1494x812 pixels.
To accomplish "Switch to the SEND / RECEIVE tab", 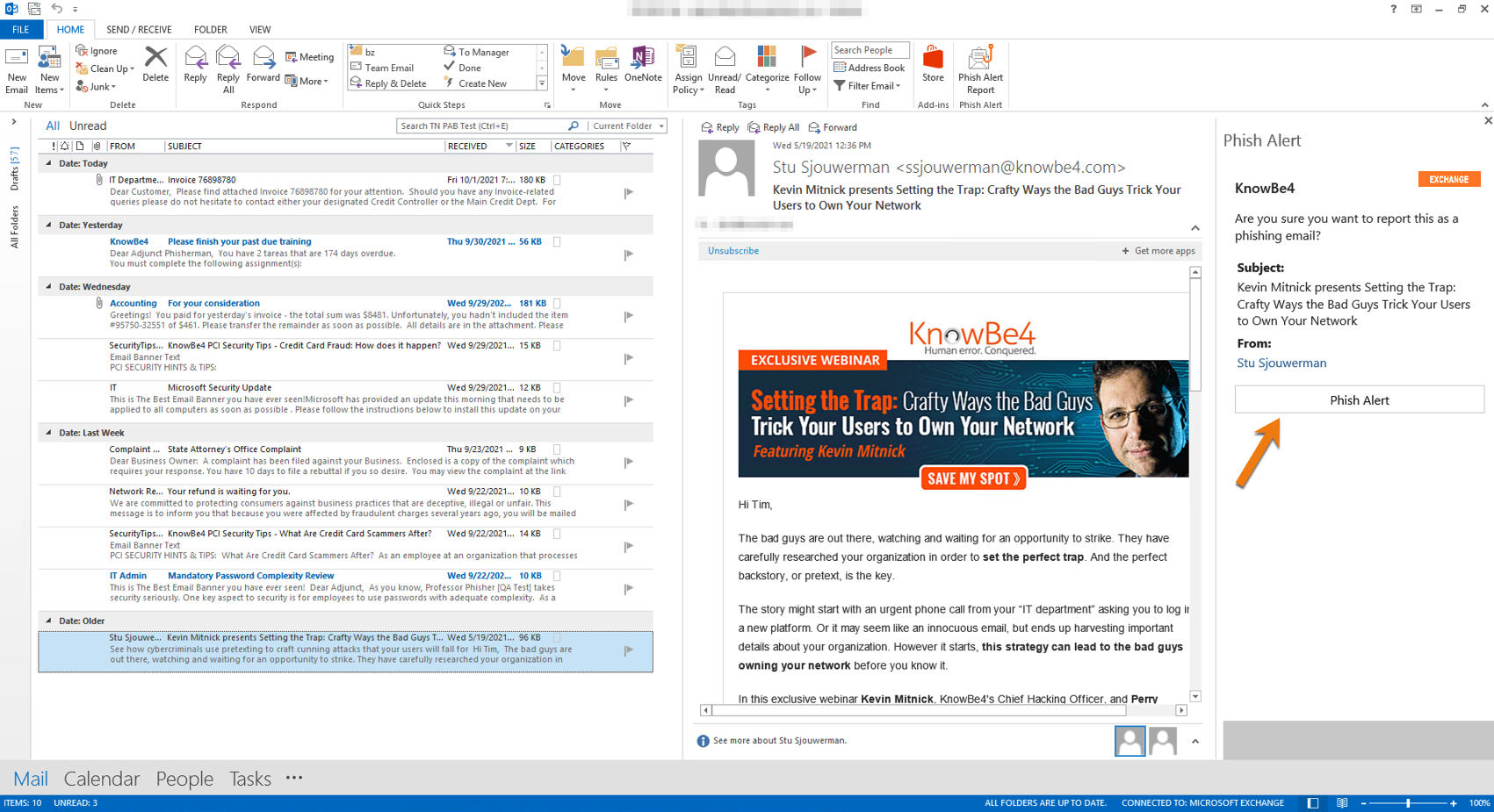I will (139, 29).
